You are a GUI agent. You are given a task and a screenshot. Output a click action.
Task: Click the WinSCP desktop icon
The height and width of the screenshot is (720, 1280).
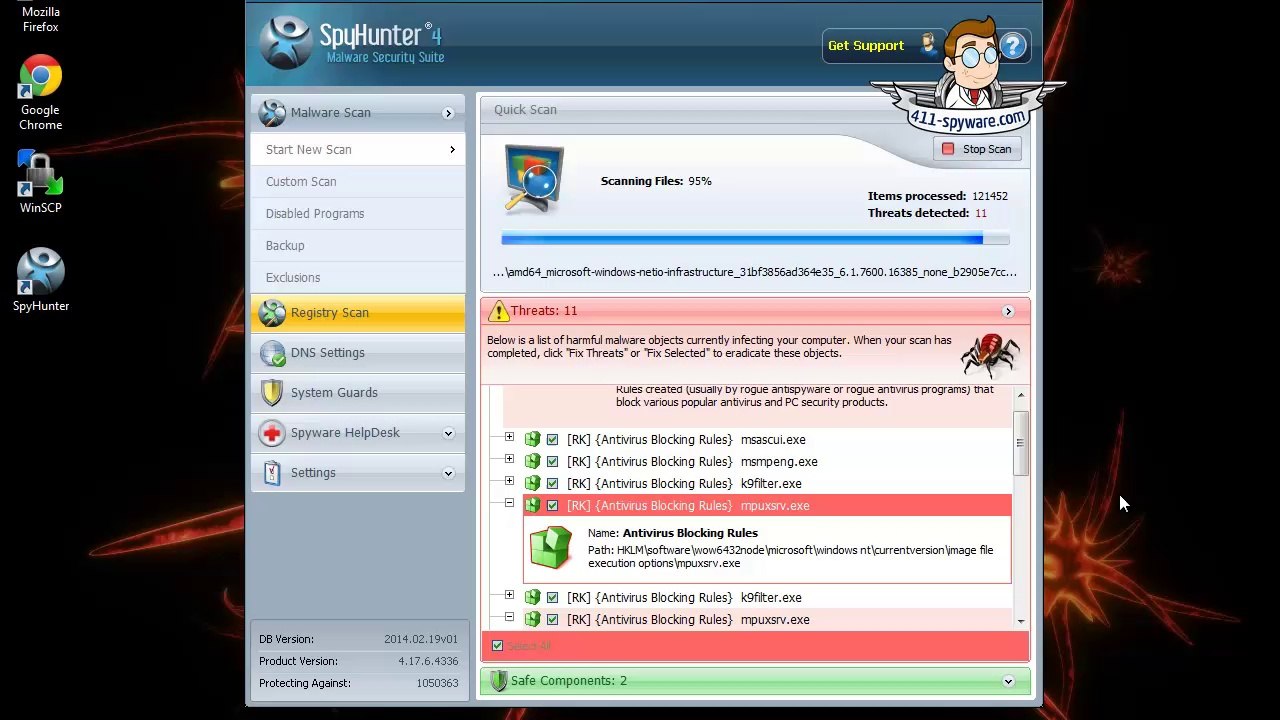pyautogui.click(x=41, y=183)
